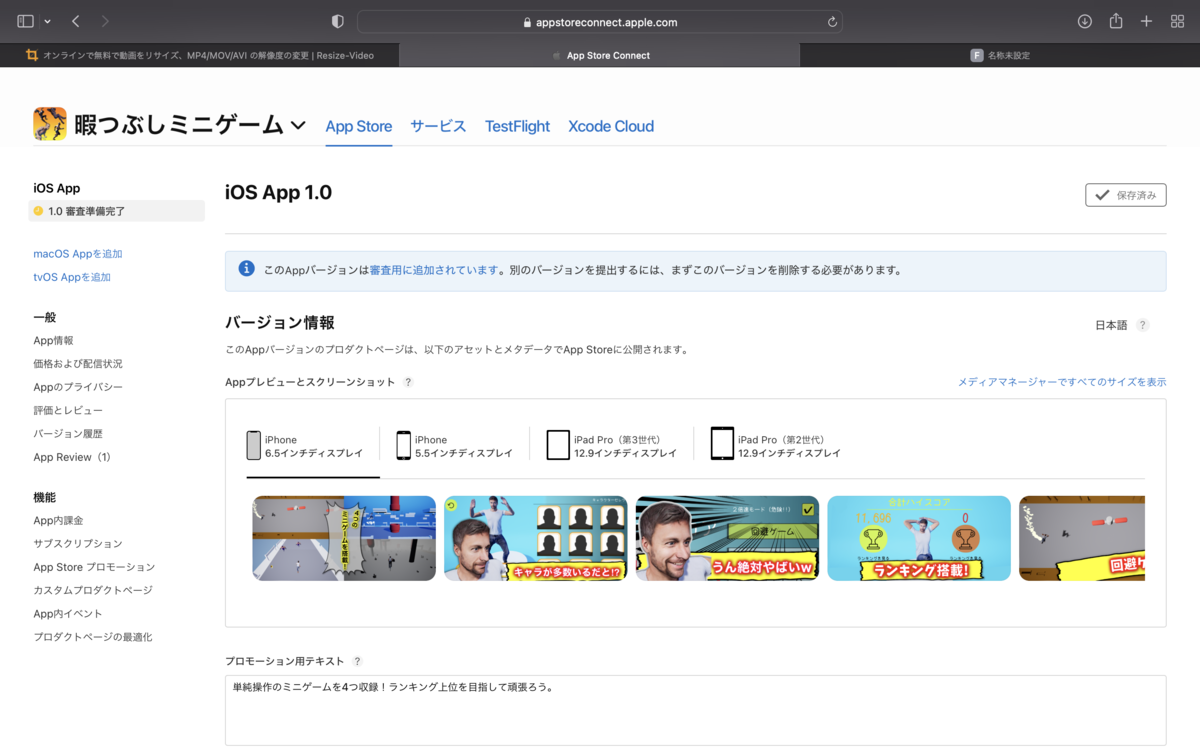Open the privacy report shield icon
Viewport: 1200px width, 750px height.
pyautogui.click(x=338, y=21)
